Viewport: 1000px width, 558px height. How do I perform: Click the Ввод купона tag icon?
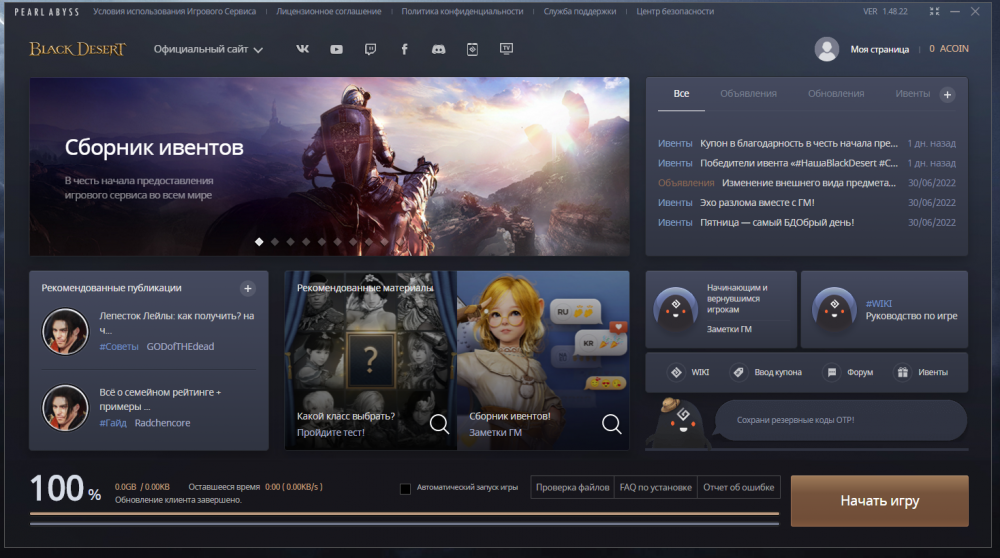coord(739,372)
